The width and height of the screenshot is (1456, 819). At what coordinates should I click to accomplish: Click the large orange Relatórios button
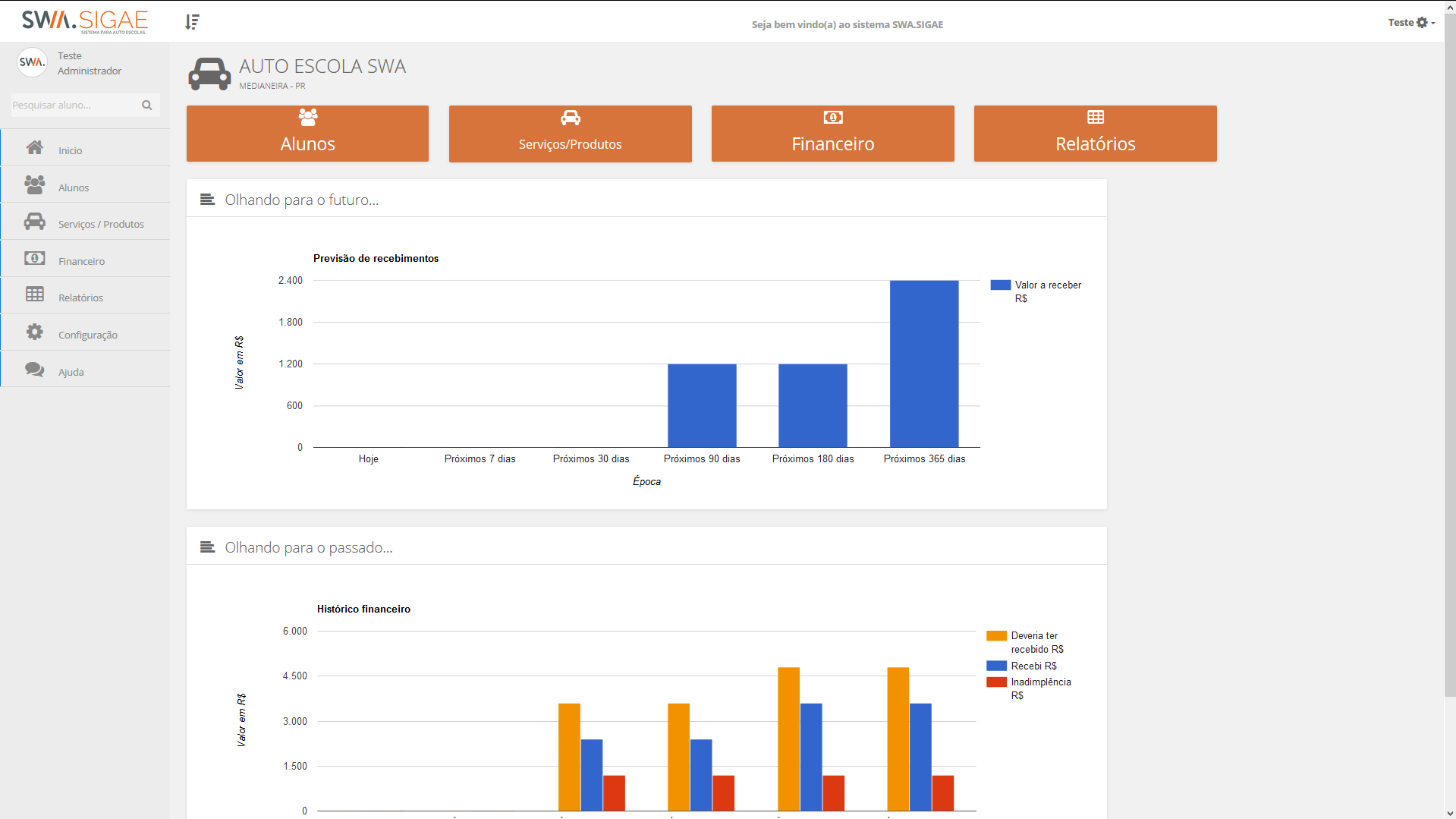coord(1095,134)
